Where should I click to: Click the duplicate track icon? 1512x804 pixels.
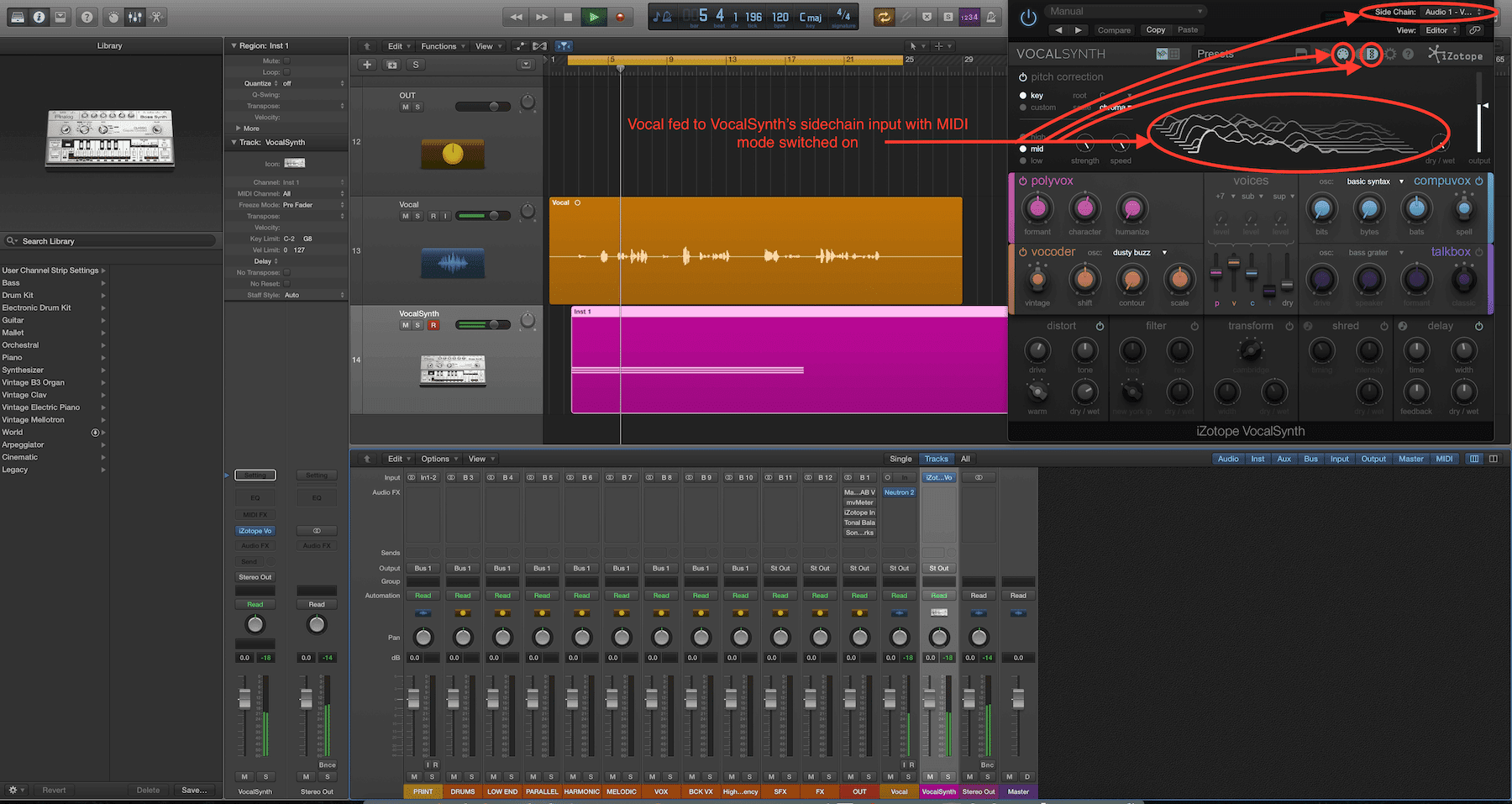(391, 64)
